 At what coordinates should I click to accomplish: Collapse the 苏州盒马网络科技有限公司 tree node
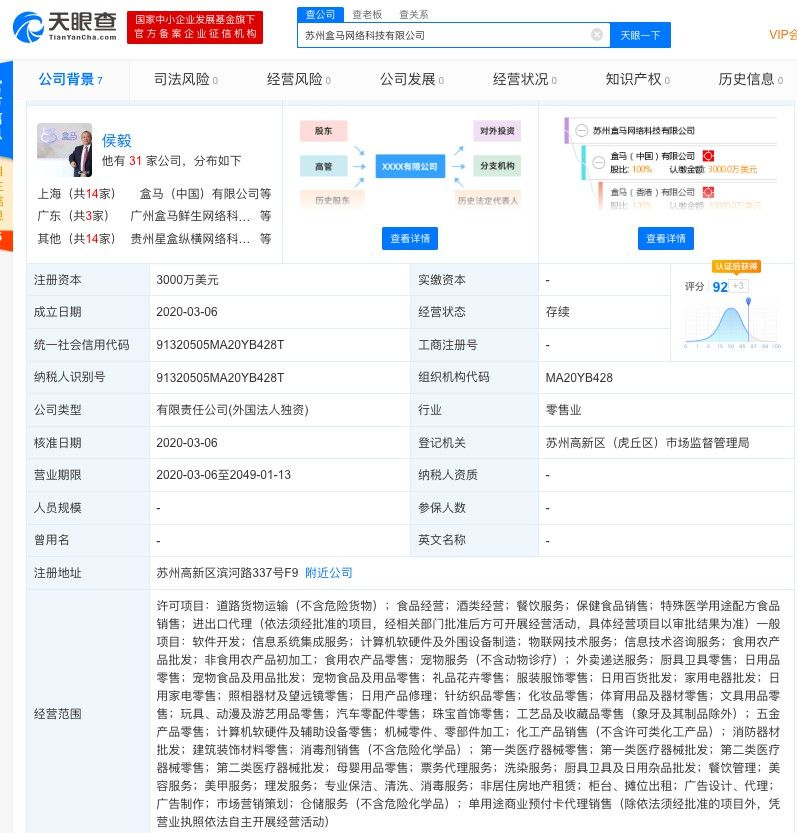[x=582, y=131]
